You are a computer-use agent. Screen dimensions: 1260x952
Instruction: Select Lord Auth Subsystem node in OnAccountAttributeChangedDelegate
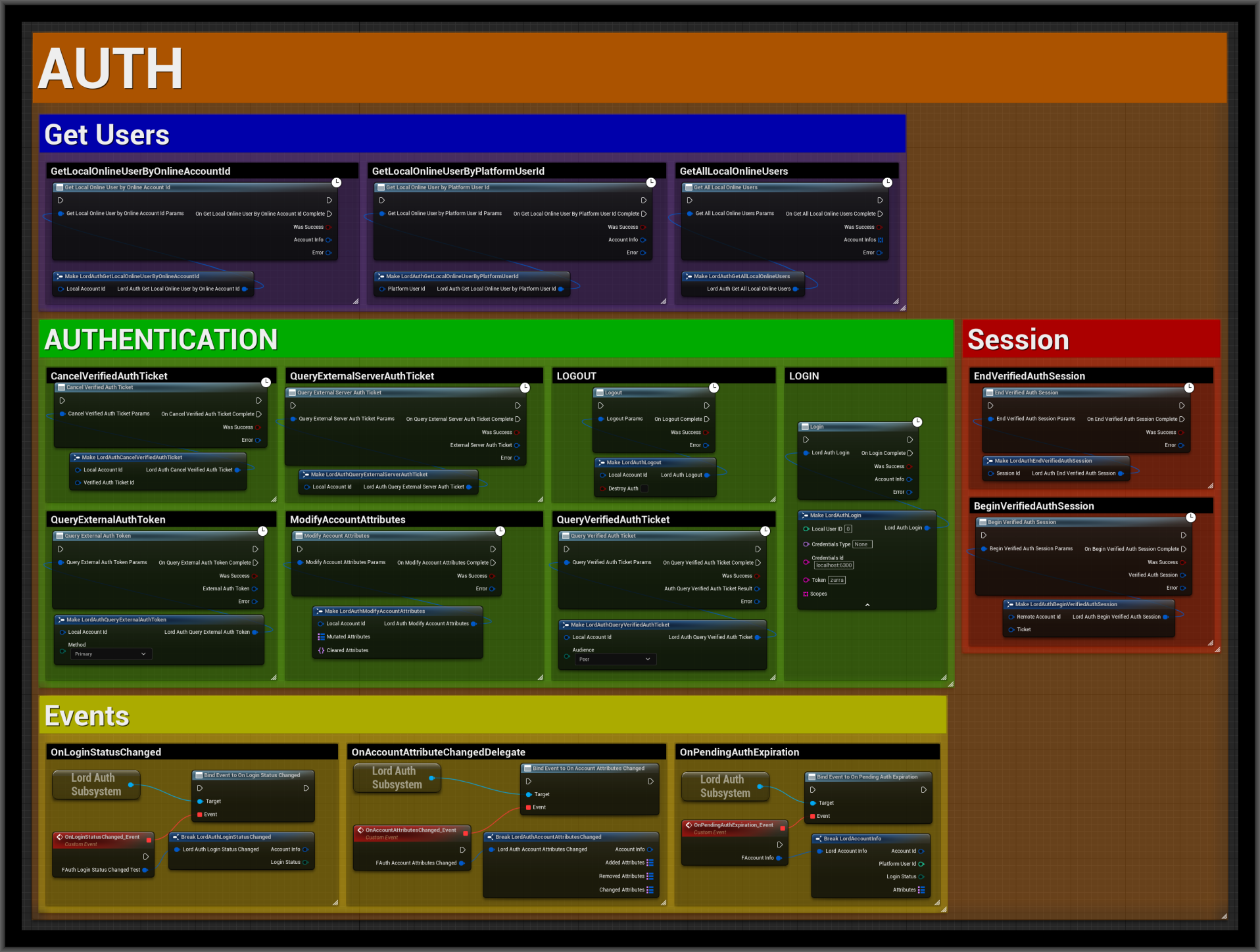pyautogui.click(x=397, y=778)
